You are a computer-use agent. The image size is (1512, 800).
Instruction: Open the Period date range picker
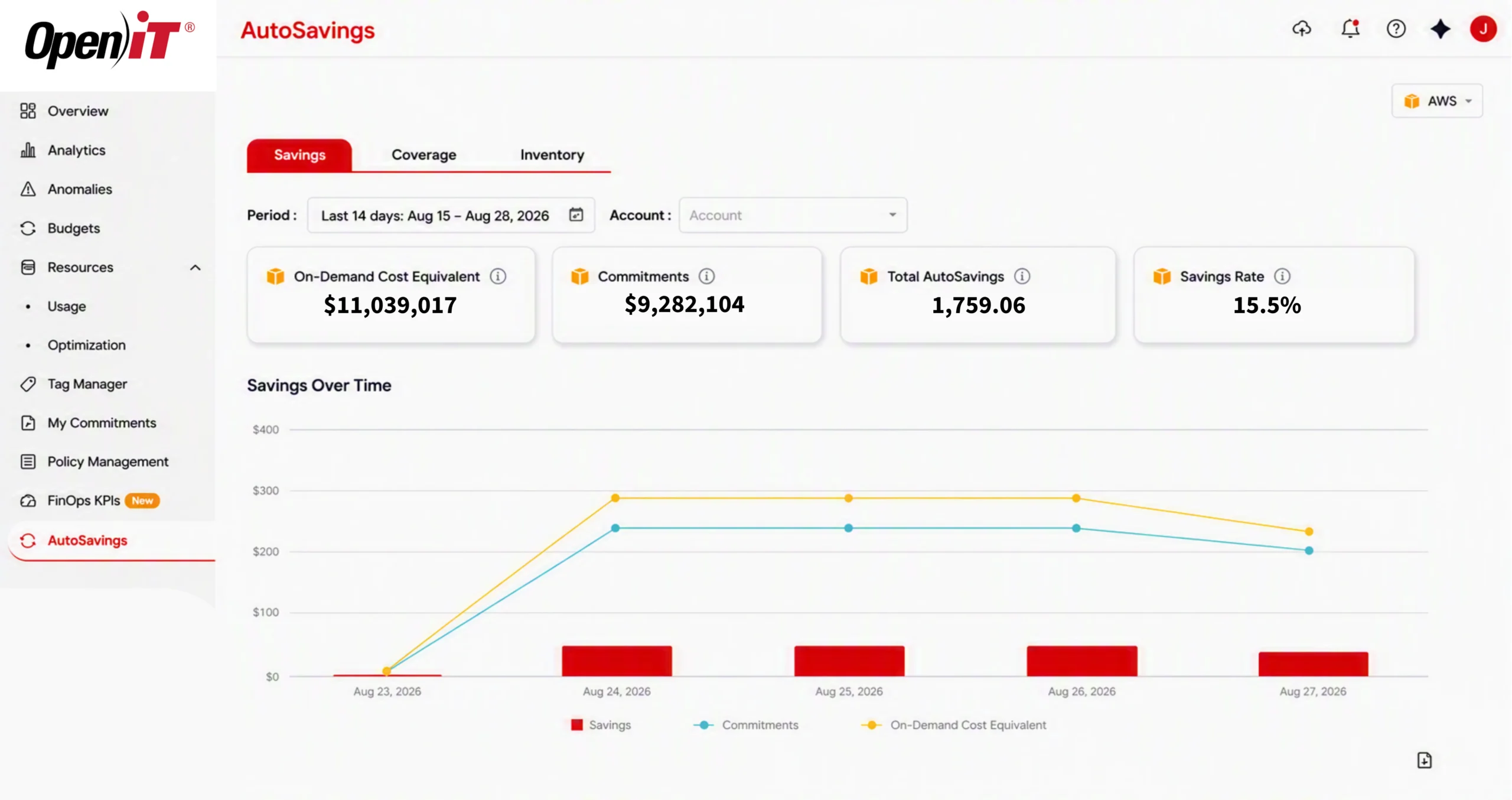click(x=451, y=215)
